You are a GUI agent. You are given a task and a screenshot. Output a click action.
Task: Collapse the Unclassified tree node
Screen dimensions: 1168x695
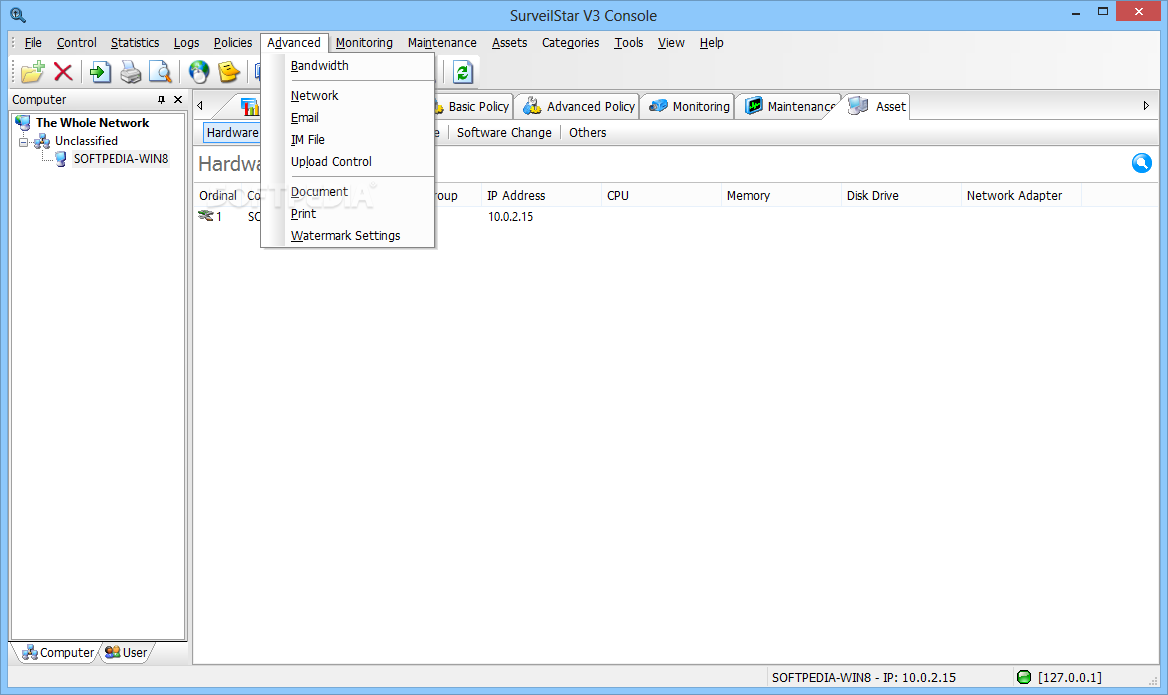23,142
